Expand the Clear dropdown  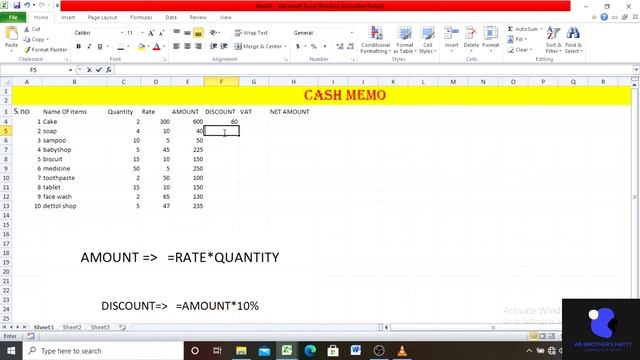(531, 49)
